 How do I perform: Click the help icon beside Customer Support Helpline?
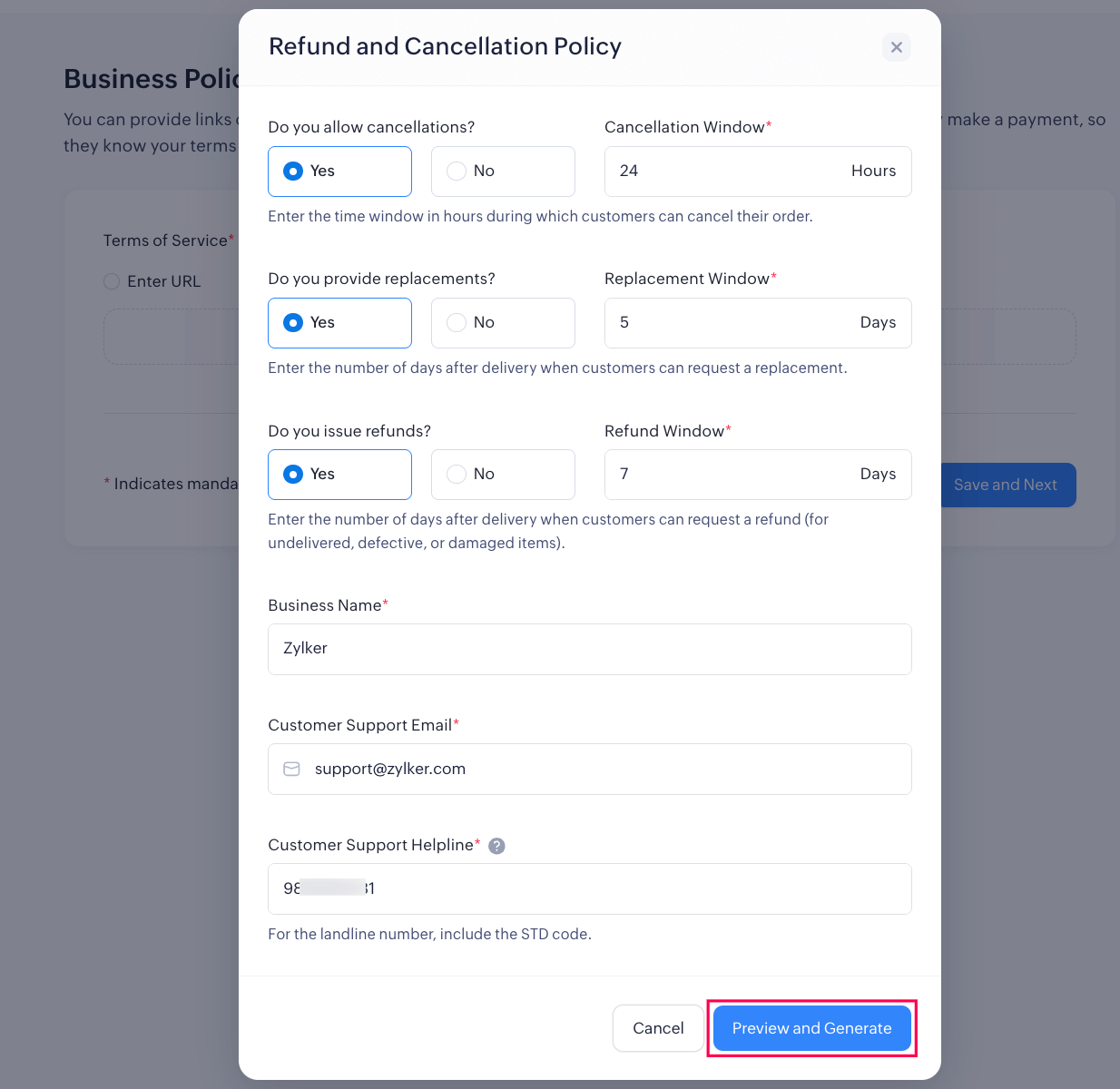pos(496,846)
